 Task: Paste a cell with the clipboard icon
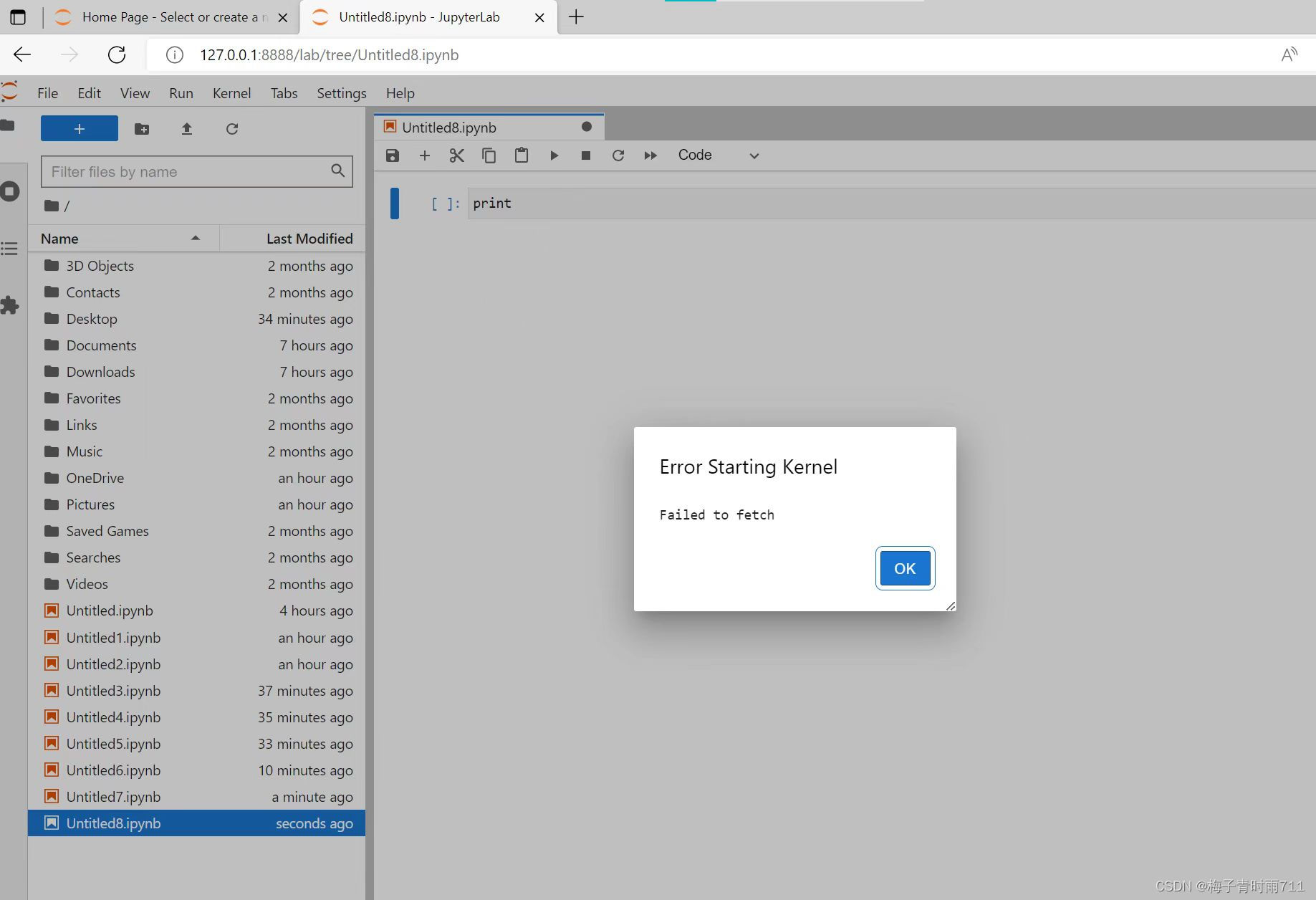pos(521,155)
